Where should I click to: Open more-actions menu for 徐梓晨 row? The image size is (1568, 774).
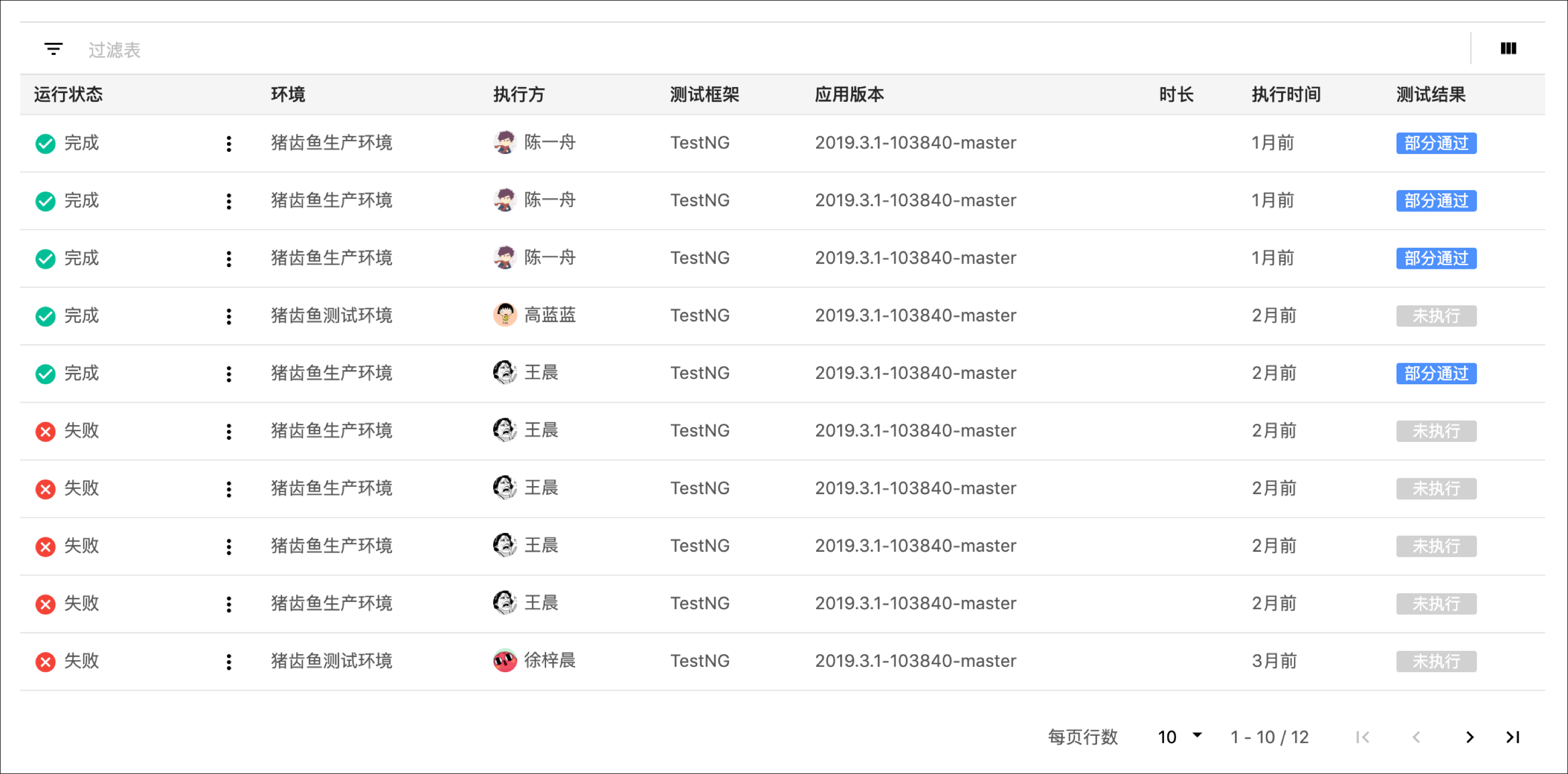[229, 661]
